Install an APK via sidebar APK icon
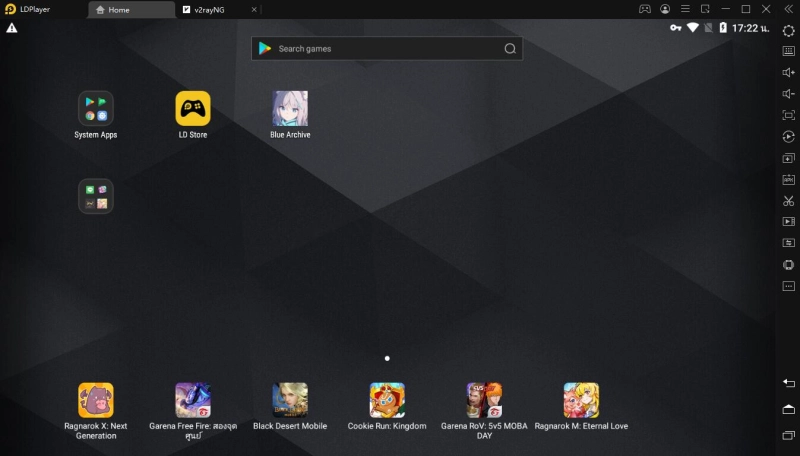Viewport: 800px width, 456px height. (788, 180)
